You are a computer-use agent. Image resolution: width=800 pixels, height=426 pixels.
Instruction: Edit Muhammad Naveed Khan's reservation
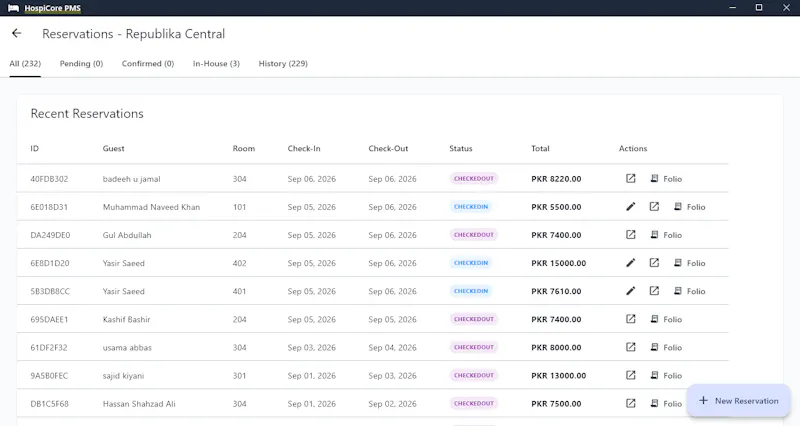tap(631, 207)
